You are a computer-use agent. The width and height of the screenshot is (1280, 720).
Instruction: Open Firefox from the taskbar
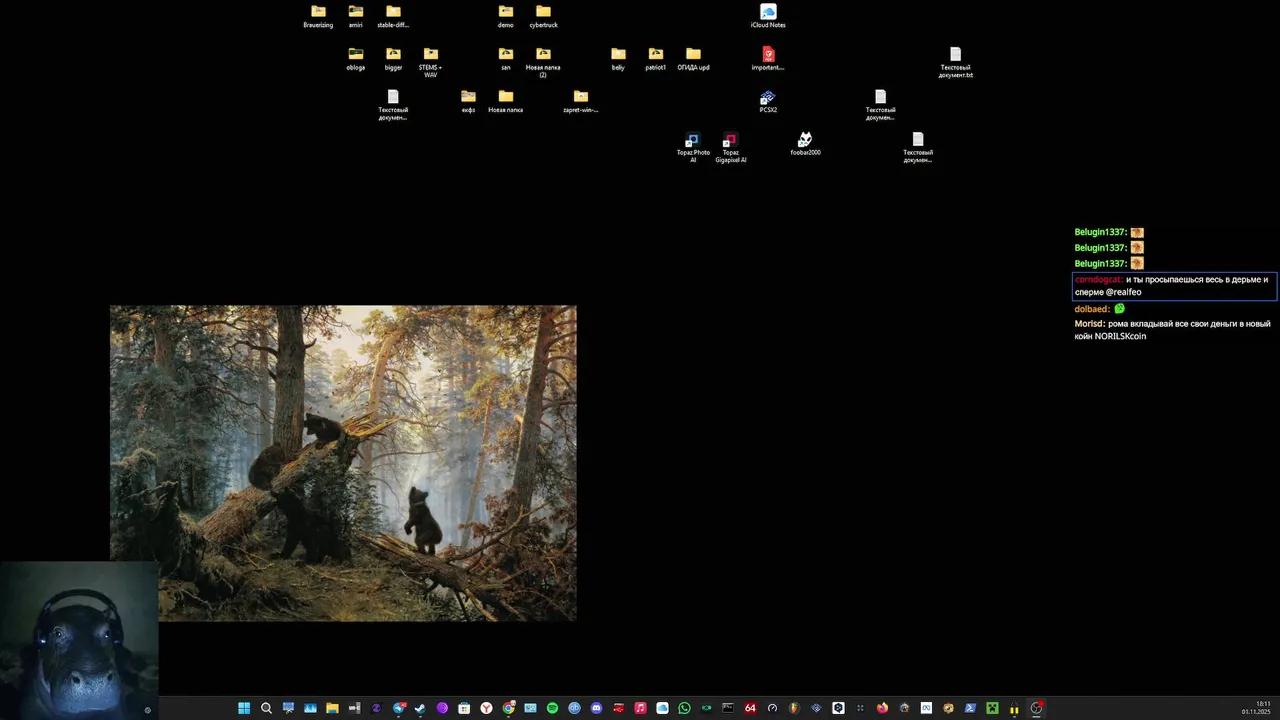[882, 708]
